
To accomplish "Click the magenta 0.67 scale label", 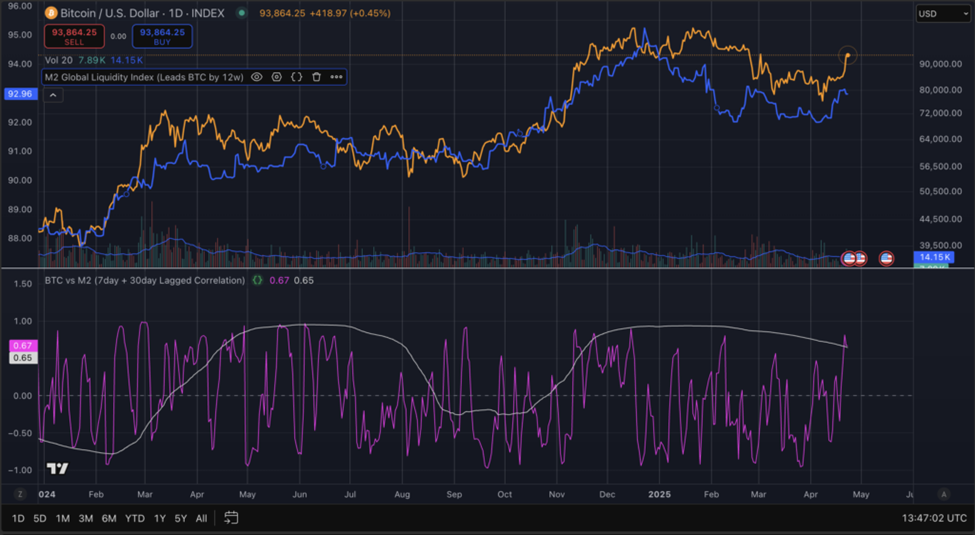I will click(x=22, y=346).
